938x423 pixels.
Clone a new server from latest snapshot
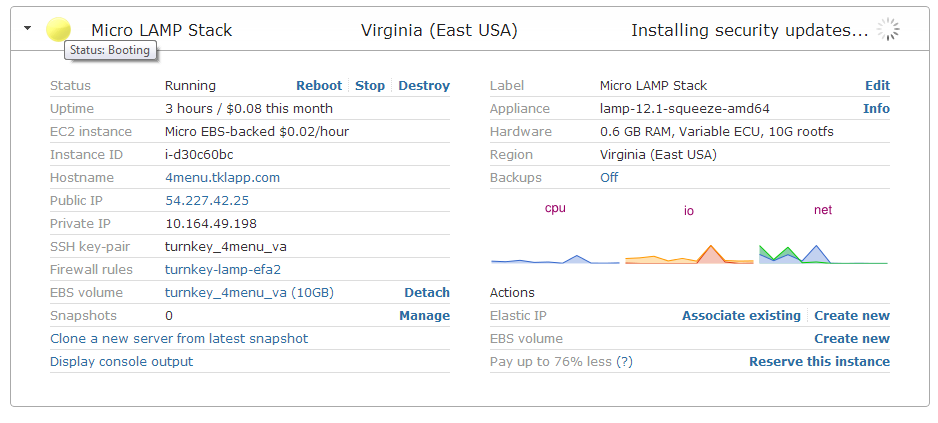pos(179,339)
